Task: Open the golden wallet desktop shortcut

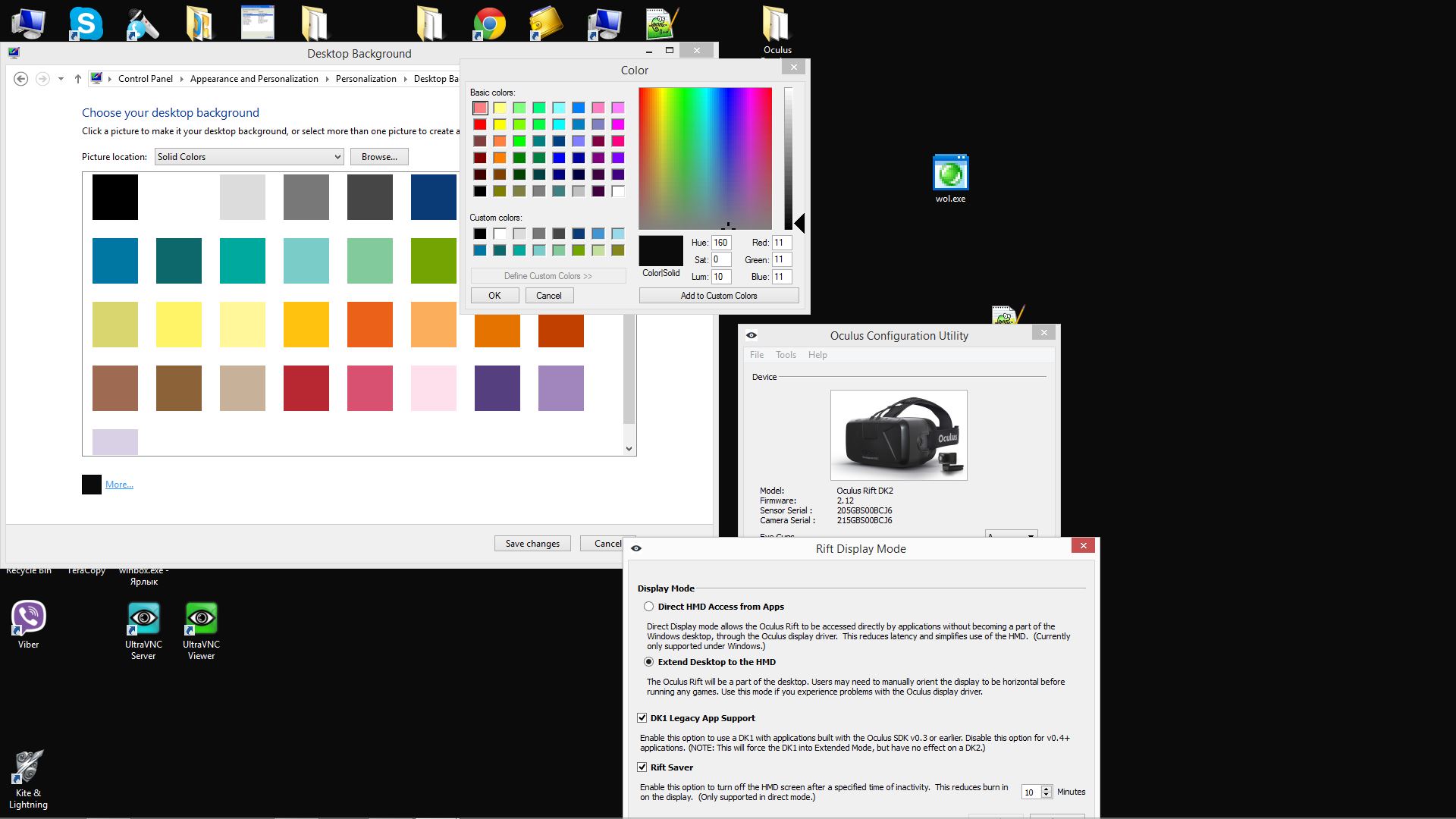Action: pyautogui.click(x=546, y=24)
